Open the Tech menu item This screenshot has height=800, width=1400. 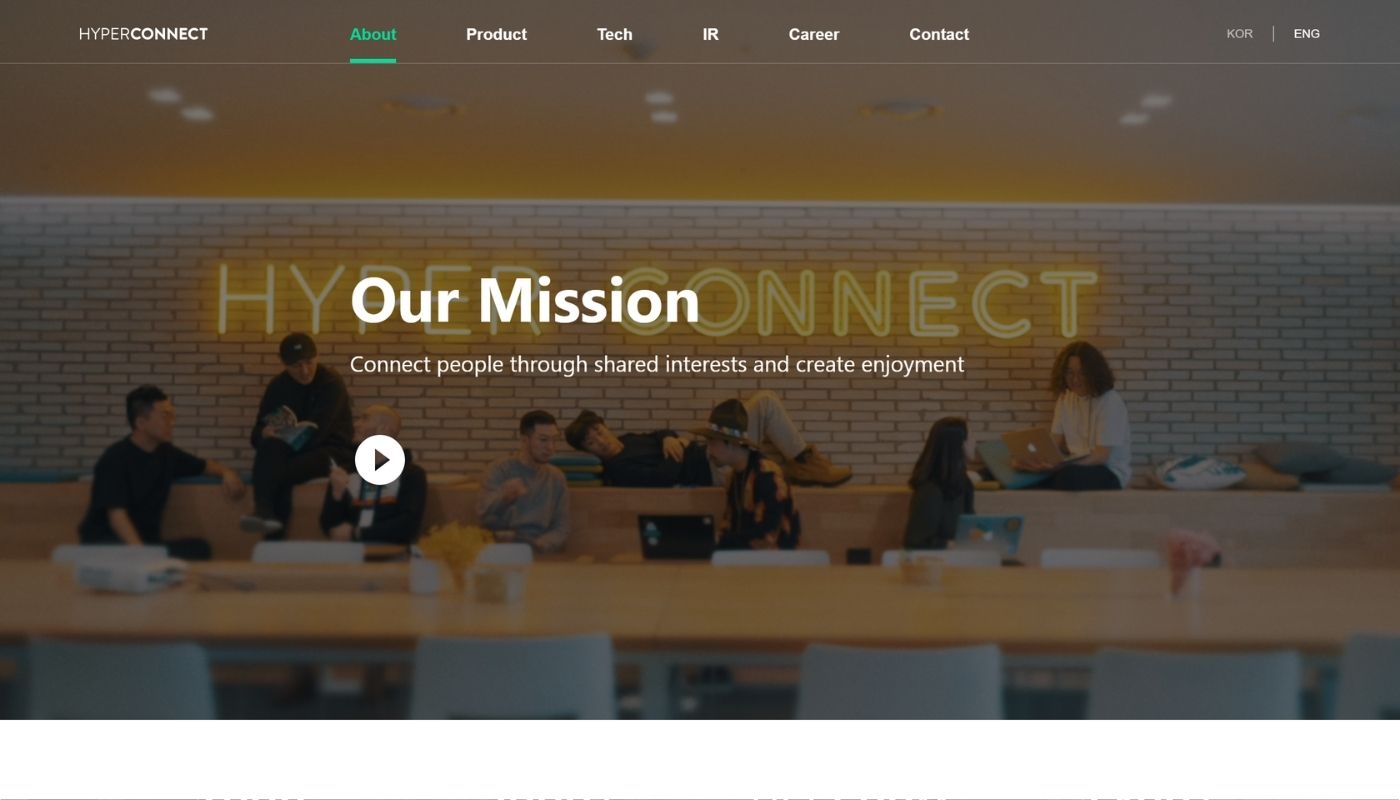coord(615,34)
